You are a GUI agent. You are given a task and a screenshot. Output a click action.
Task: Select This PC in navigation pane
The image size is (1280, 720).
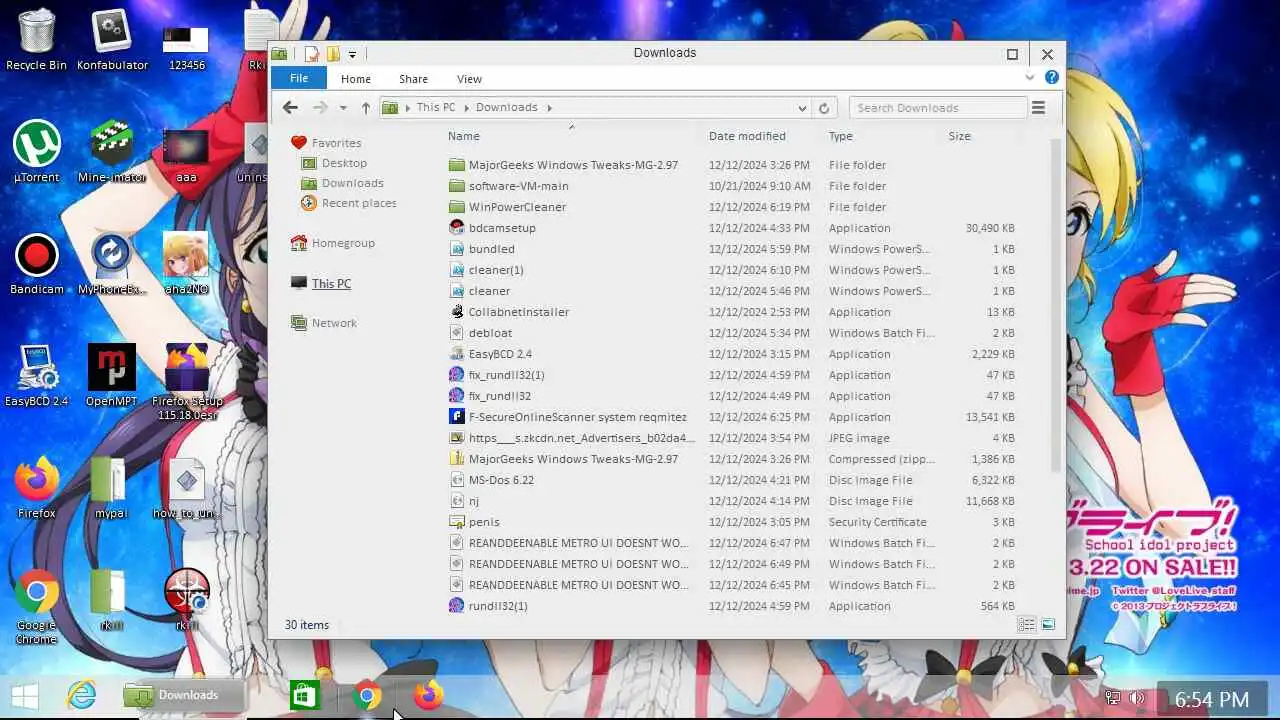[x=321, y=284]
